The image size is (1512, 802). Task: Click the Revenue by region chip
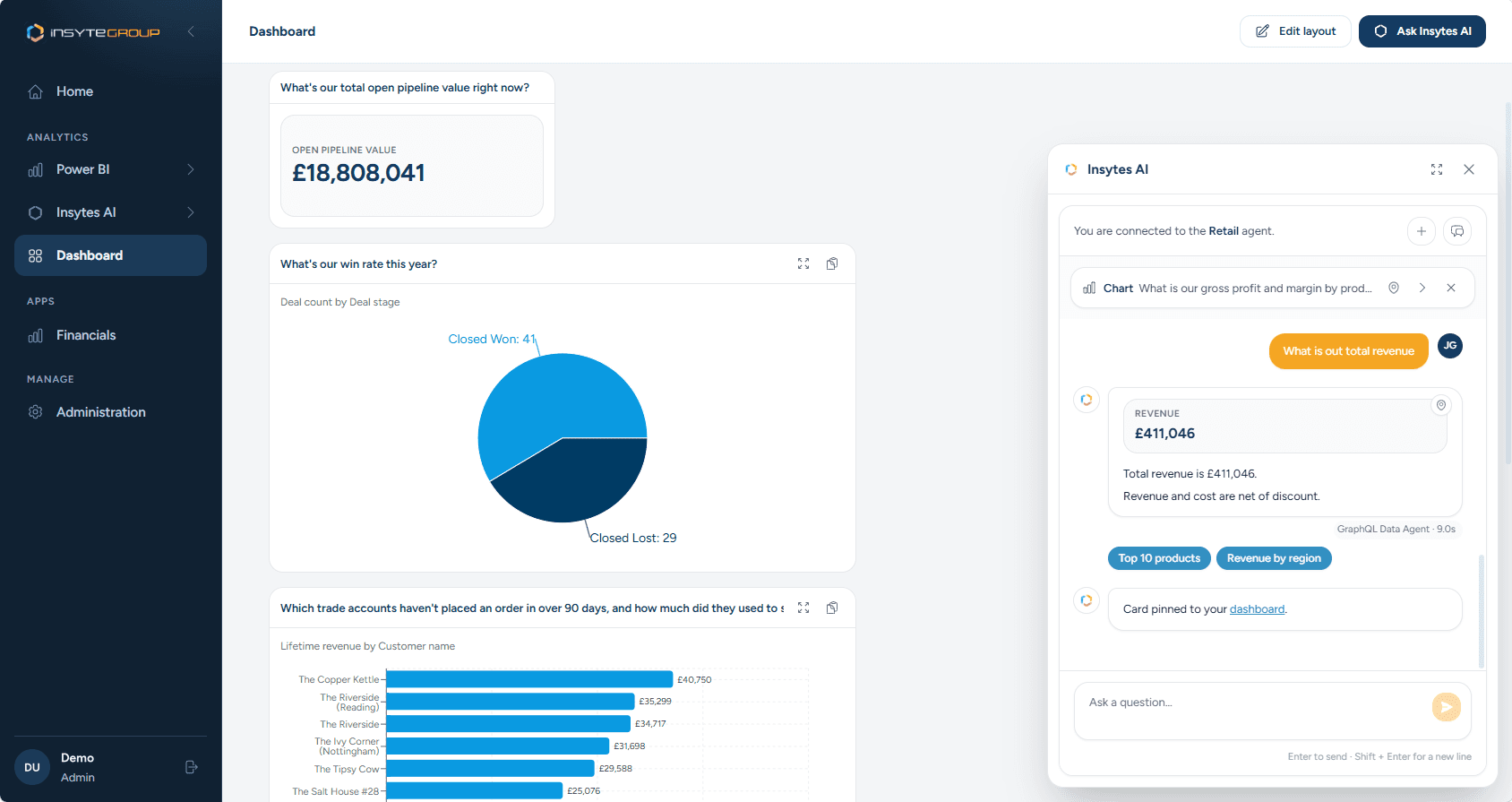point(1274,558)
